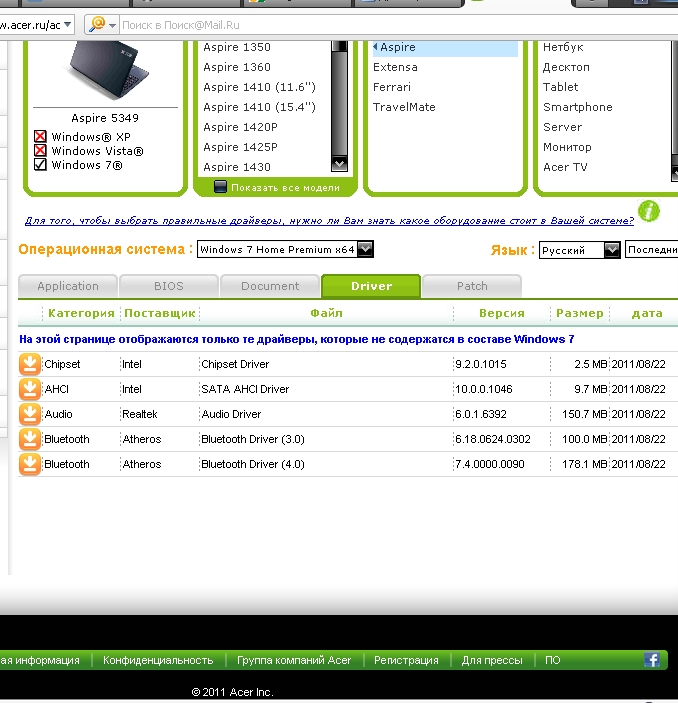The image size is (678, 703).
Task: Enable the show all models checkbox
Action: click(x=220, y=187)
